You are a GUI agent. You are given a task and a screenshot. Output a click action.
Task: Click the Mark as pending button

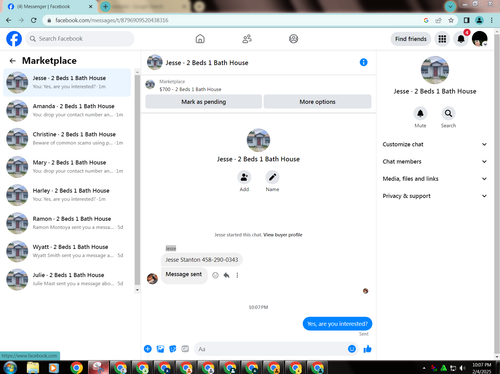(203, 102)
